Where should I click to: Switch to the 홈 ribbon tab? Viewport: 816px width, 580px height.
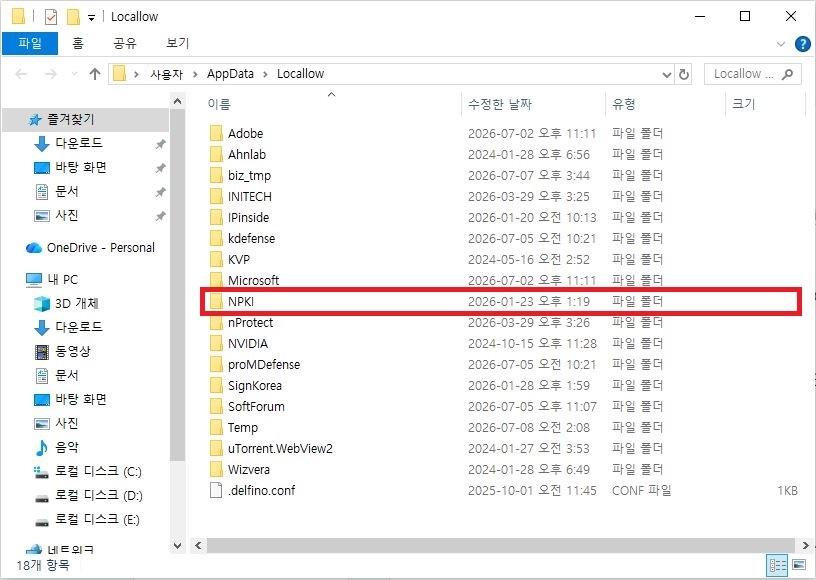(78, 43)
